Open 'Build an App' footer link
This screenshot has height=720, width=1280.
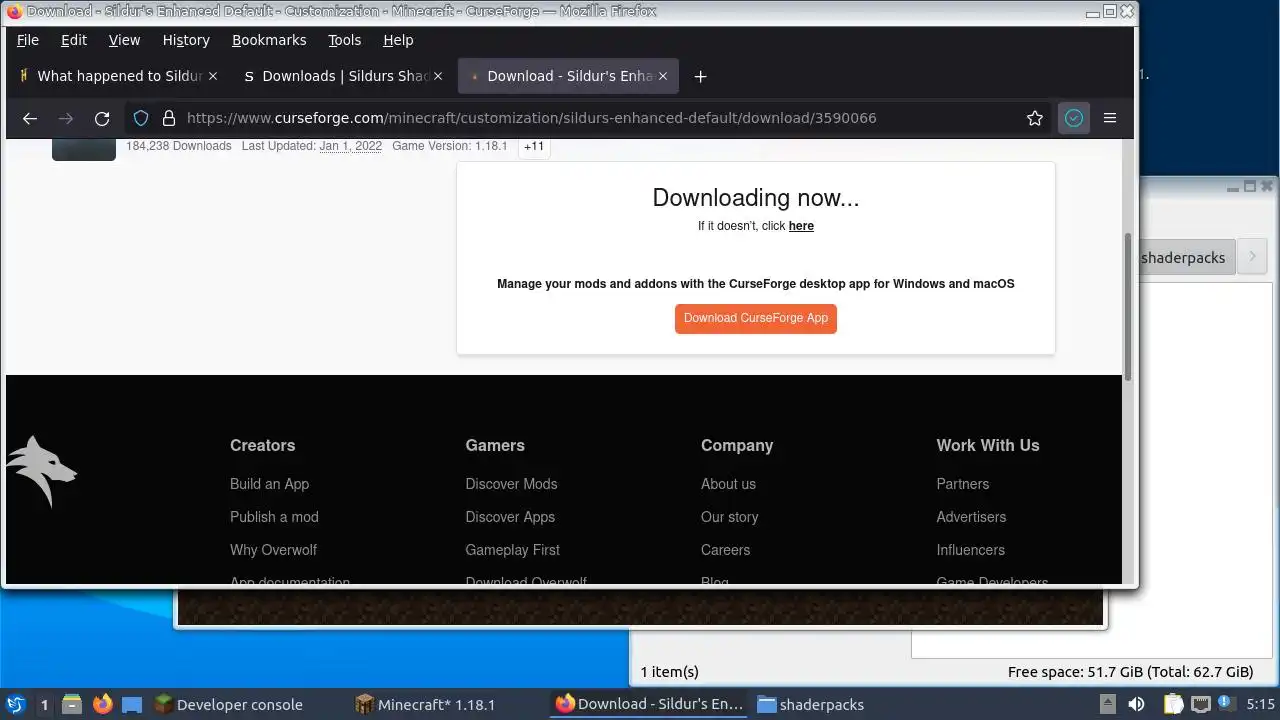[269, 484]
